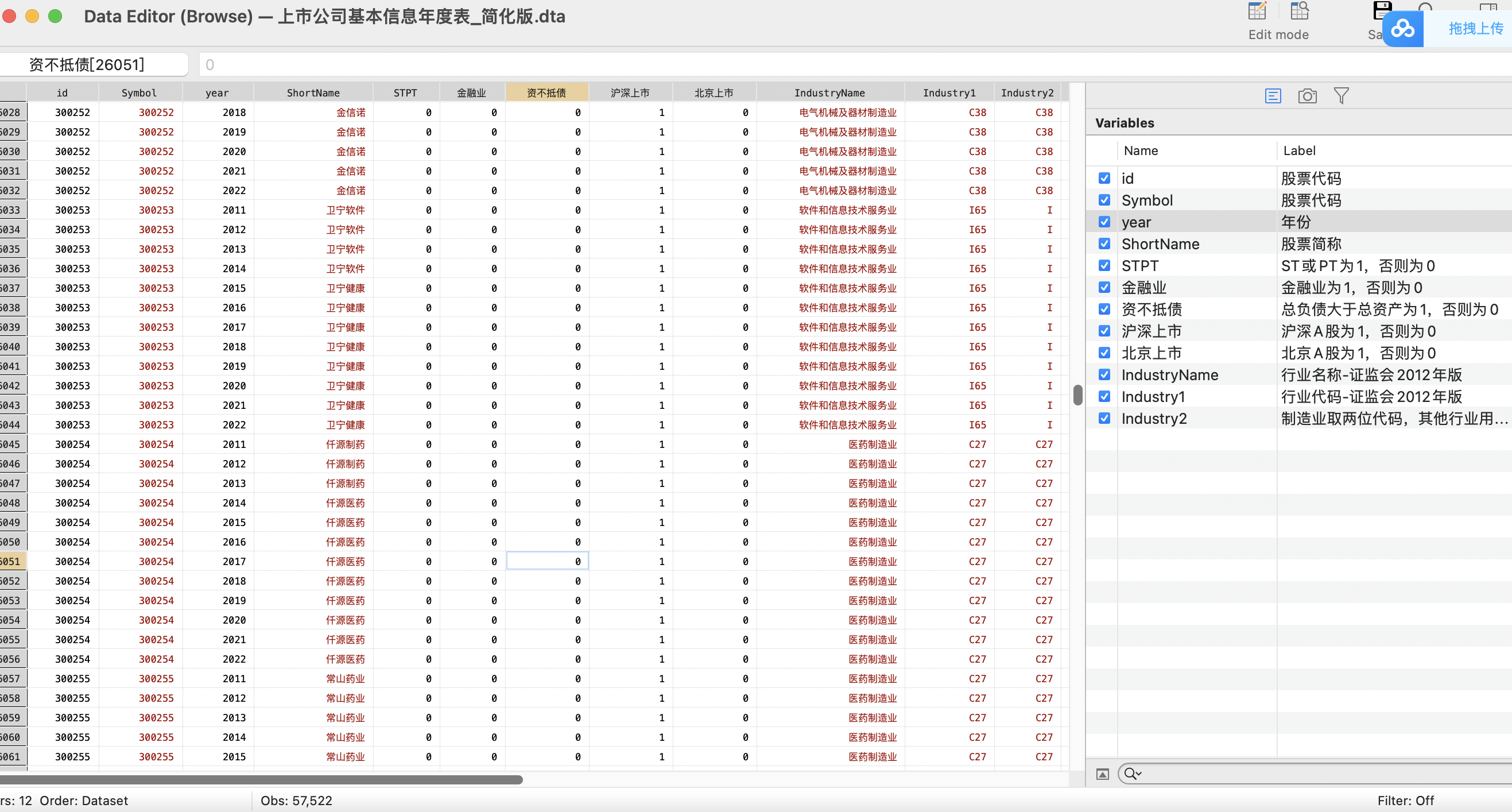Uncheck the STPT variable checkbox

pyautogui.click(x=1104, y=265)
